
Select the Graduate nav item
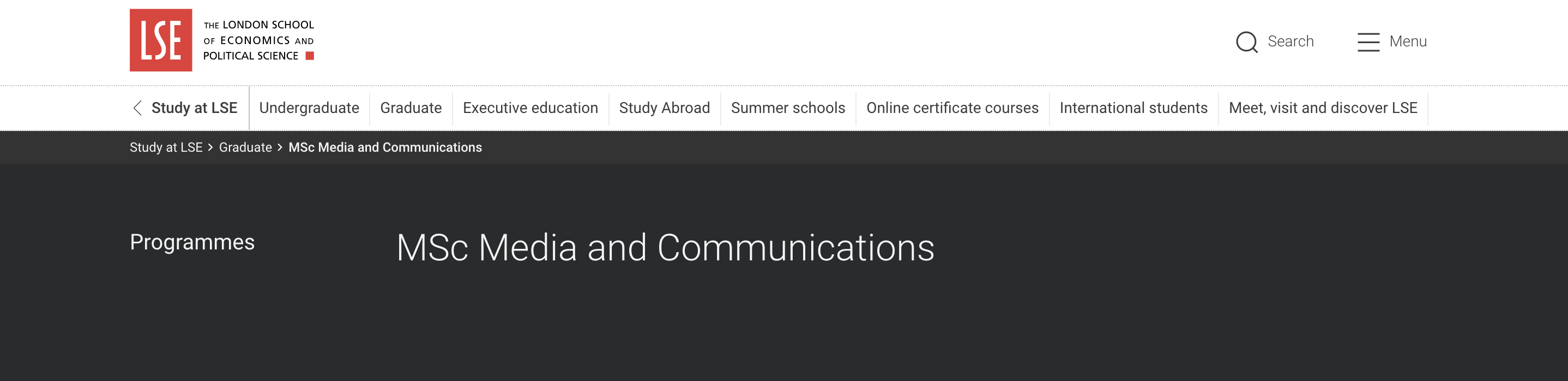[411, 108]
